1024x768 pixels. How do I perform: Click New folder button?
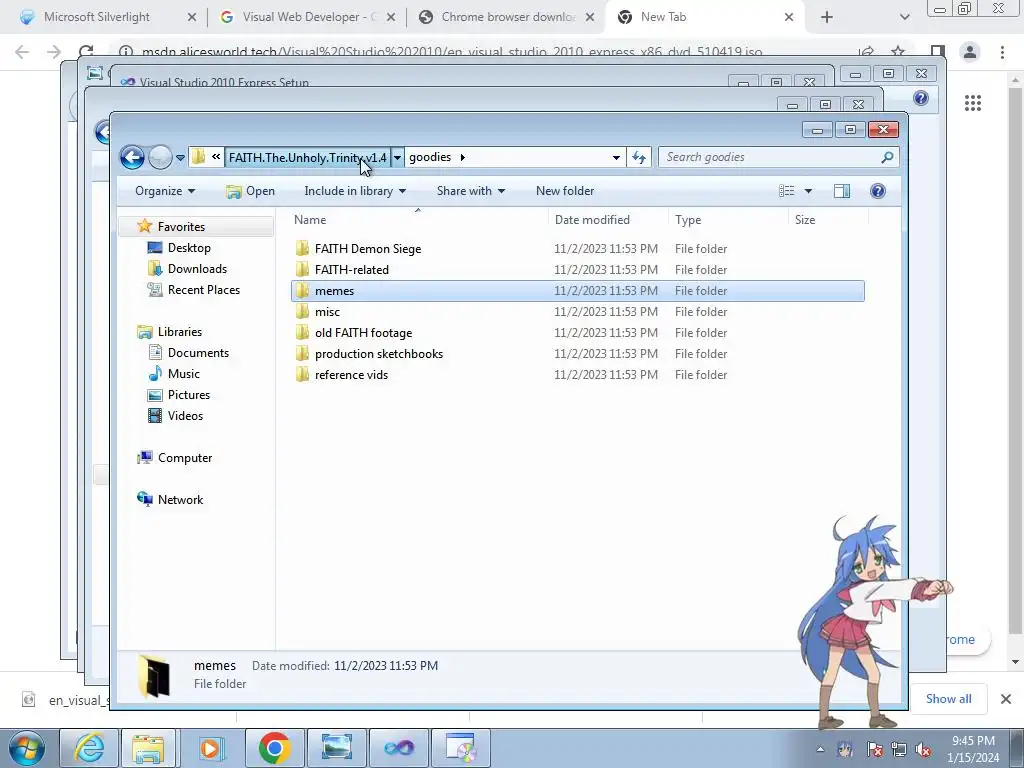point(565,191)
